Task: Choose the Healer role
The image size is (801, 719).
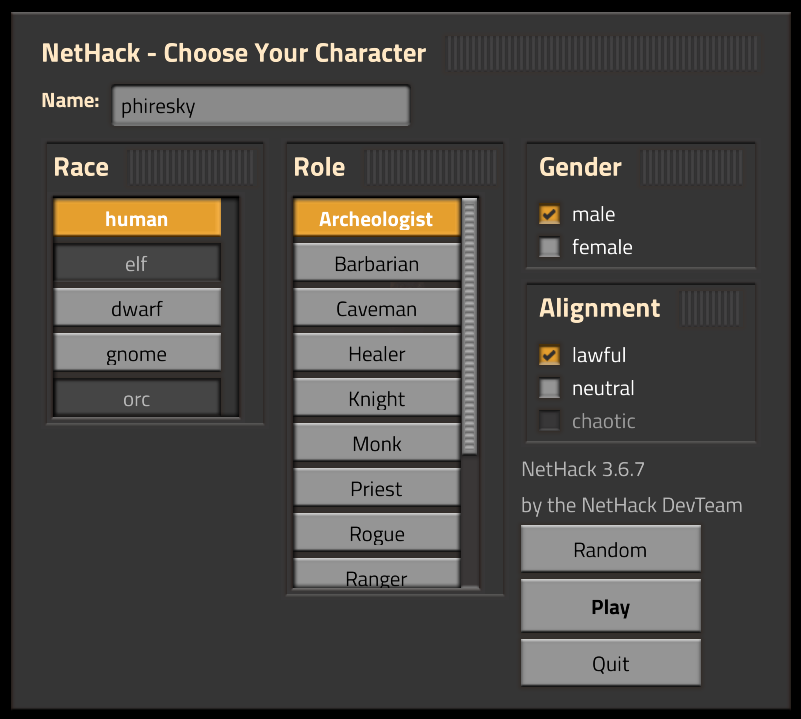Action: pos(377,353)
